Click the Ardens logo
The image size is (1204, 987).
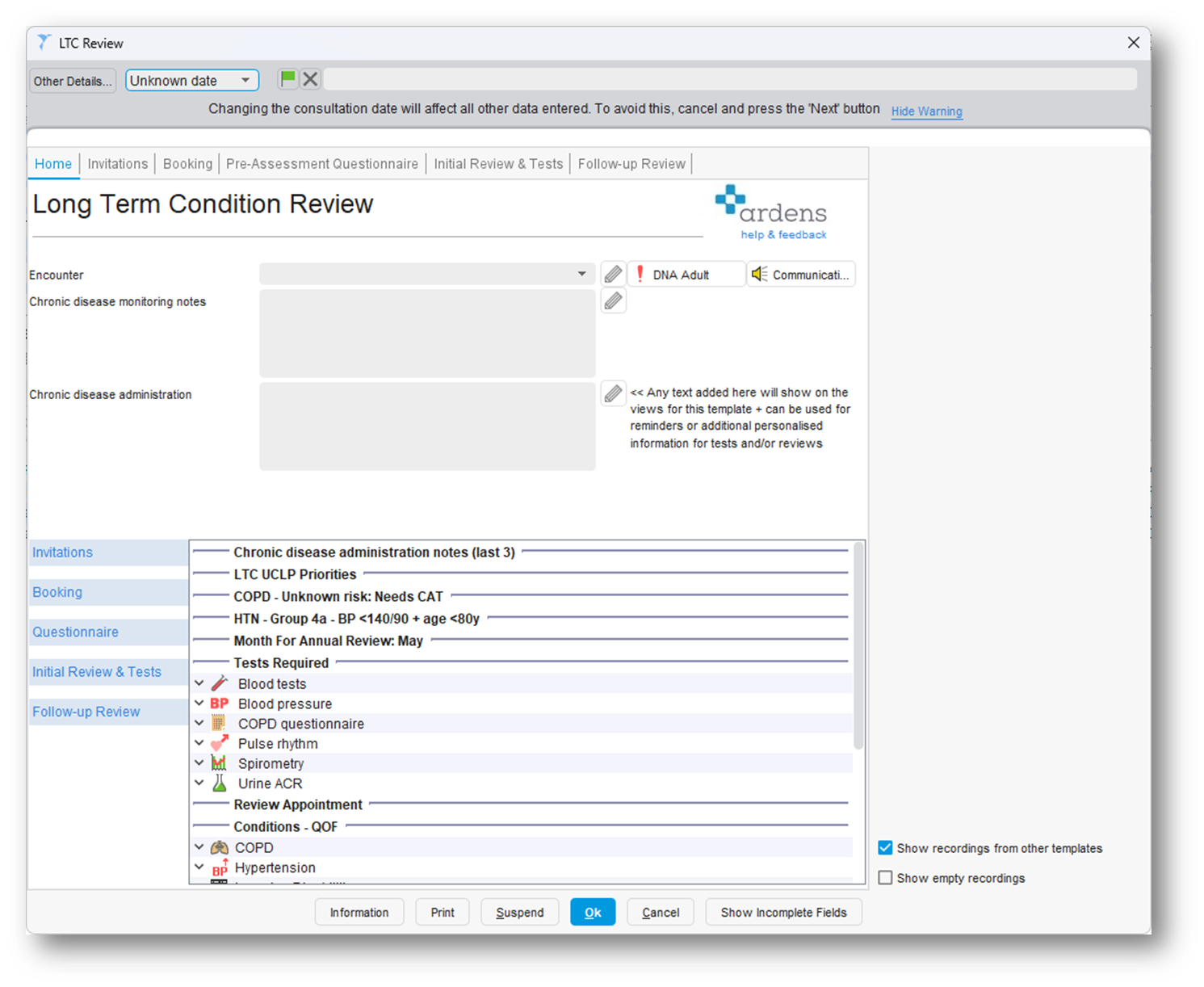click(771, 205)
